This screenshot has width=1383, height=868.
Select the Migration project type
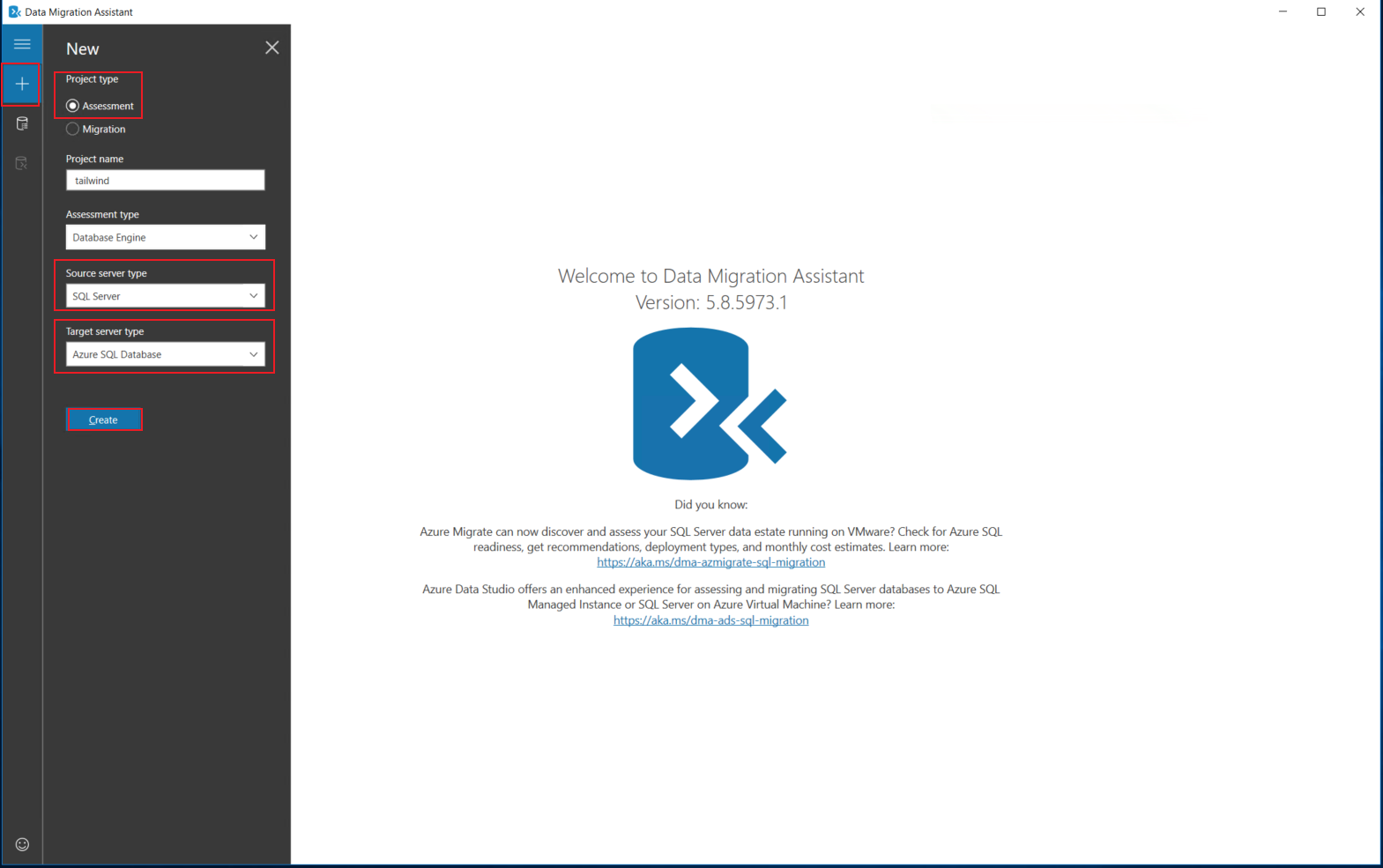pyautogui.click(x=73, y=130)
